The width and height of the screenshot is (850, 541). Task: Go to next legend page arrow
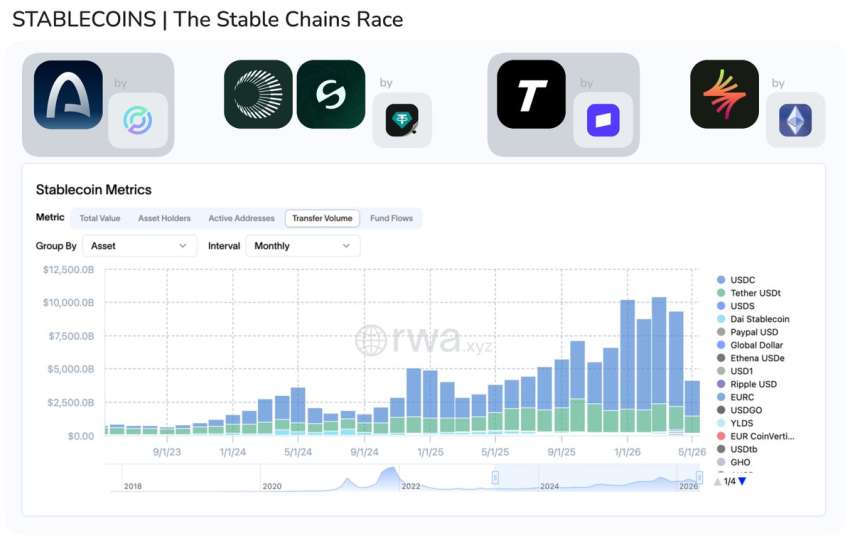click(743, 481)
